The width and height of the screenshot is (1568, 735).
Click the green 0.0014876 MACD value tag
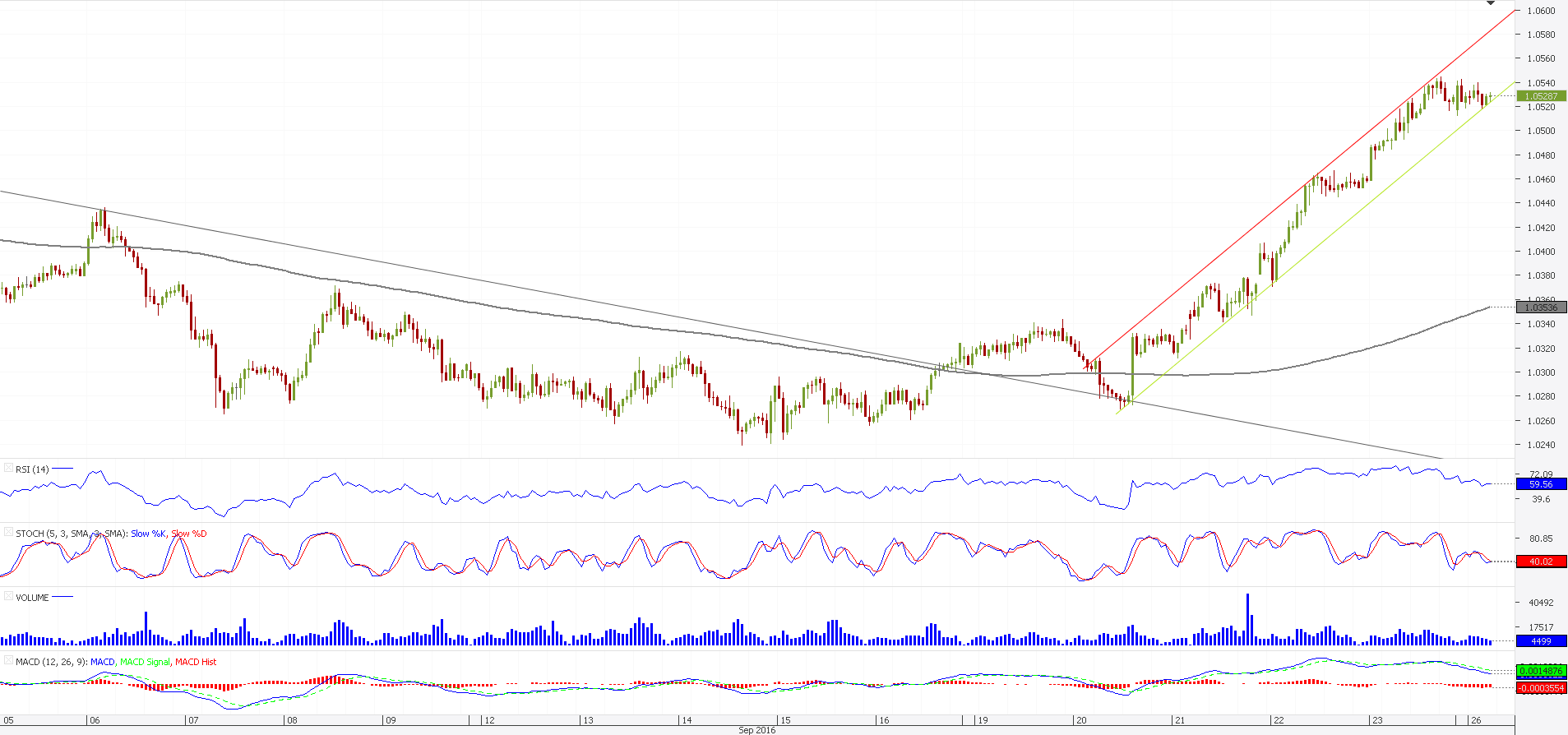tap(1541, 670)
